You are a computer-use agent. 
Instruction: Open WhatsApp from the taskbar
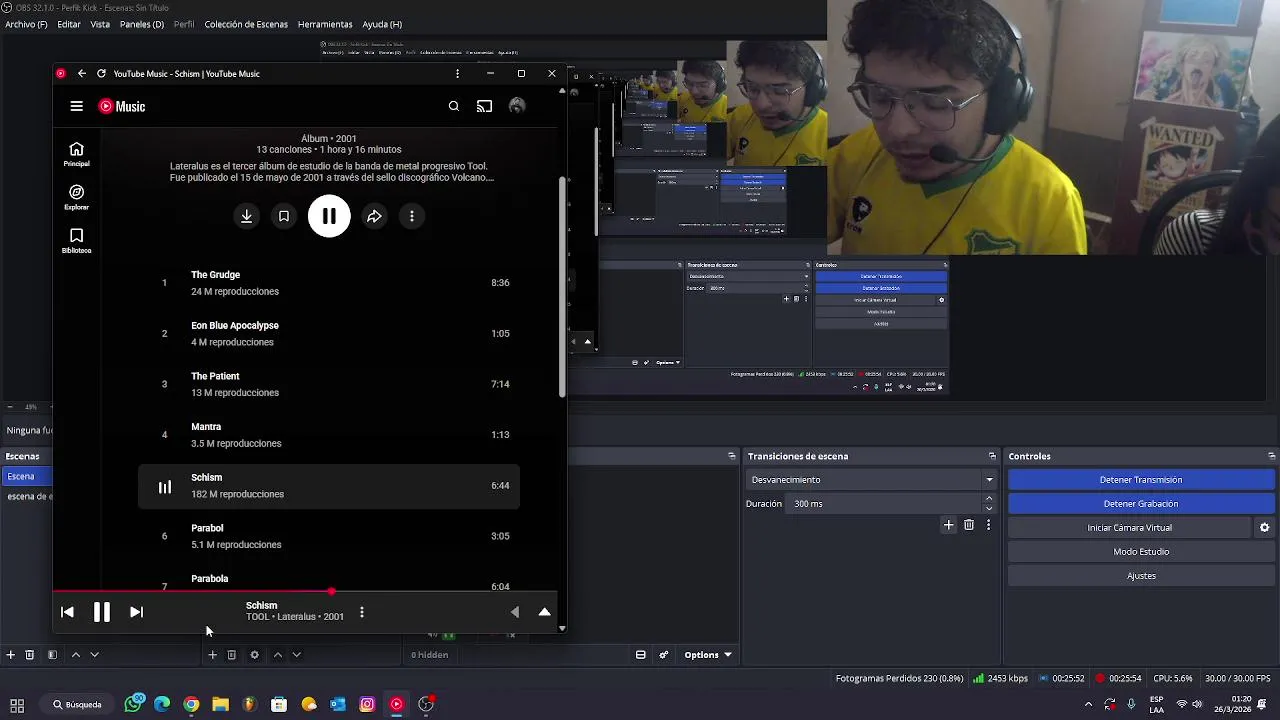[133, 704]
